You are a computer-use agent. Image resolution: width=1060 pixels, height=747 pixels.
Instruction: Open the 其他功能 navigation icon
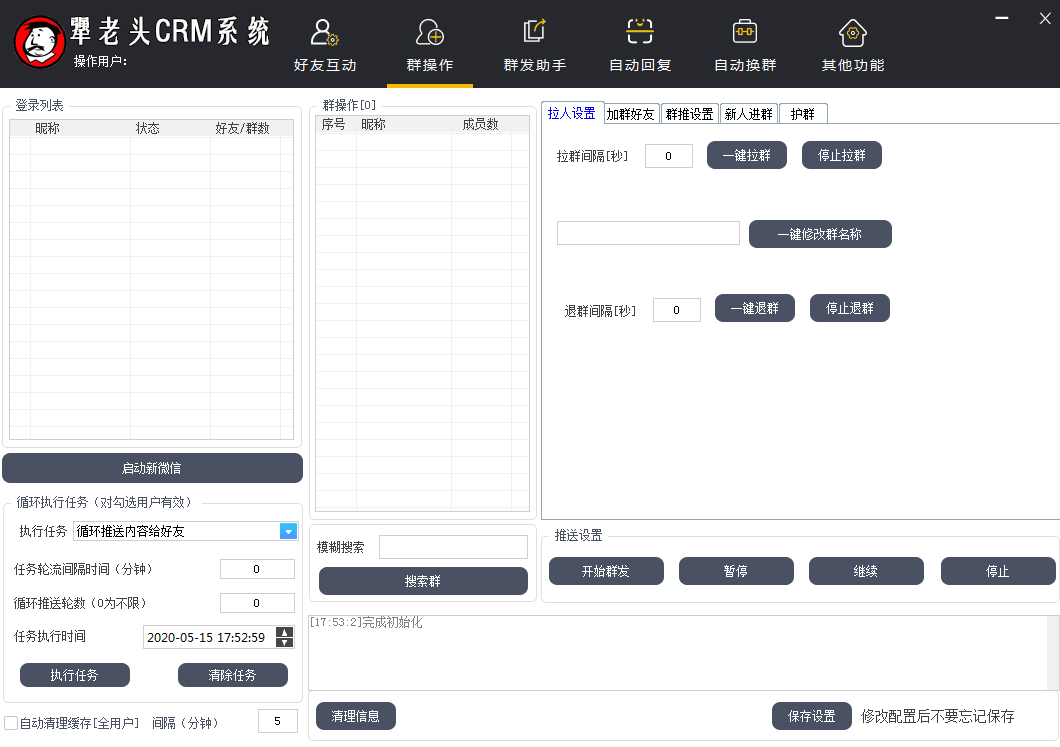(x=852, y=33)
